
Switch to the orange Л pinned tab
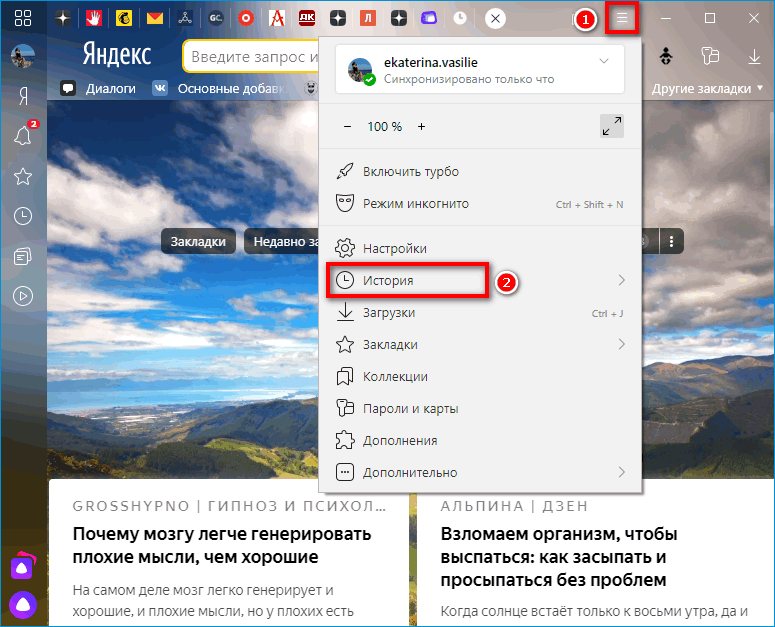click(x=368, y=18)
